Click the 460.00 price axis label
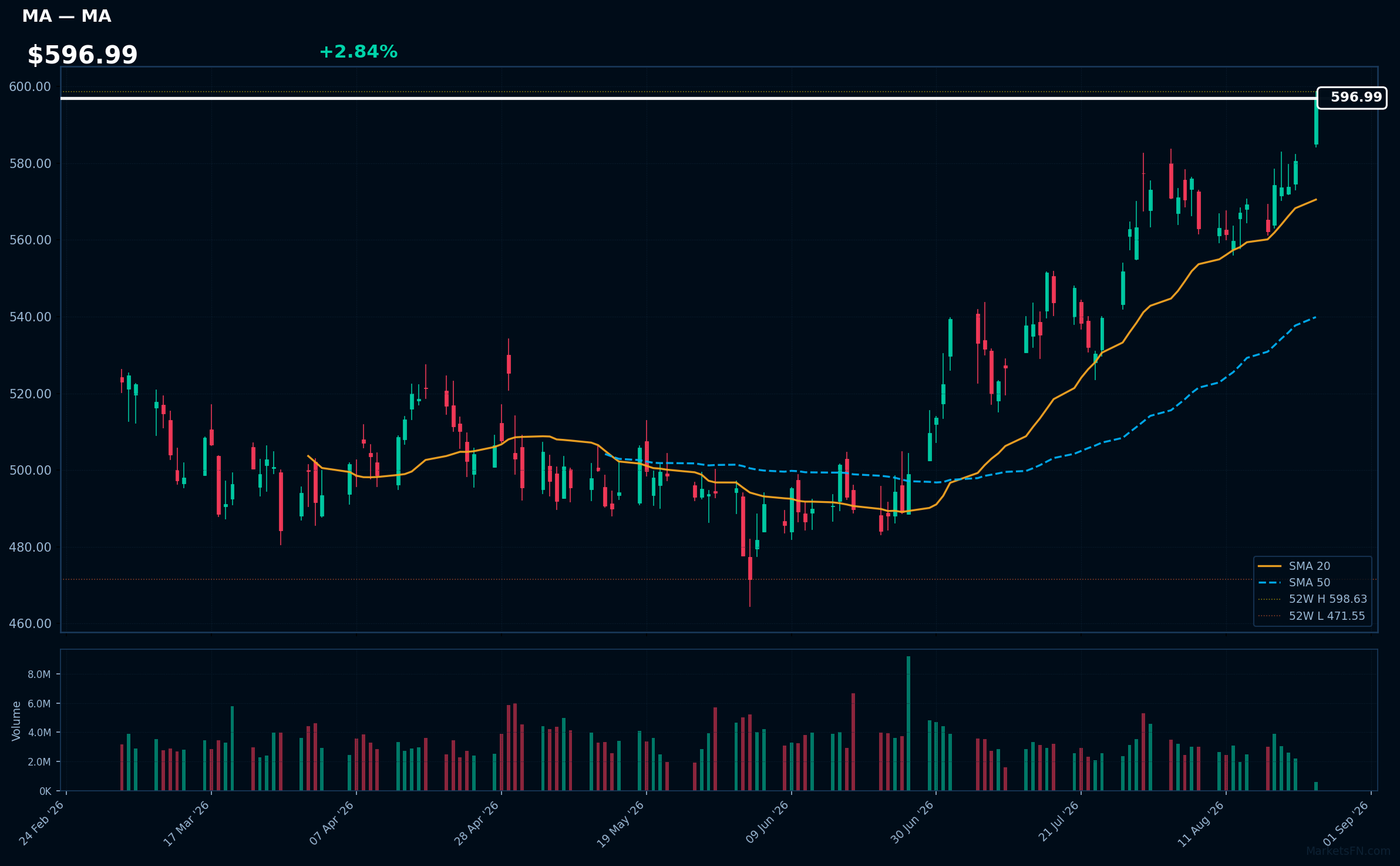Viewport: 1400px width, 866px height. click(x=30, y=623)
